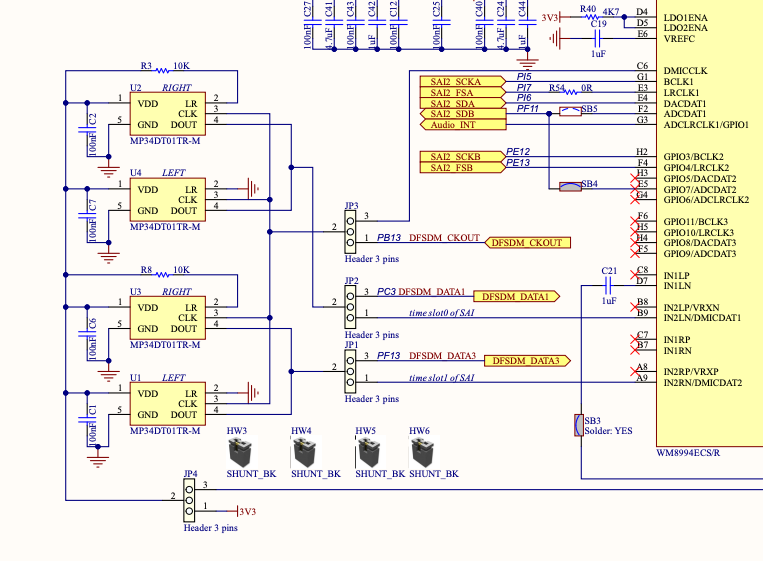
Task: Click the IN2RN/DMICDAT2 pin name
Action: pyautogui.click(x=703, y=382)
